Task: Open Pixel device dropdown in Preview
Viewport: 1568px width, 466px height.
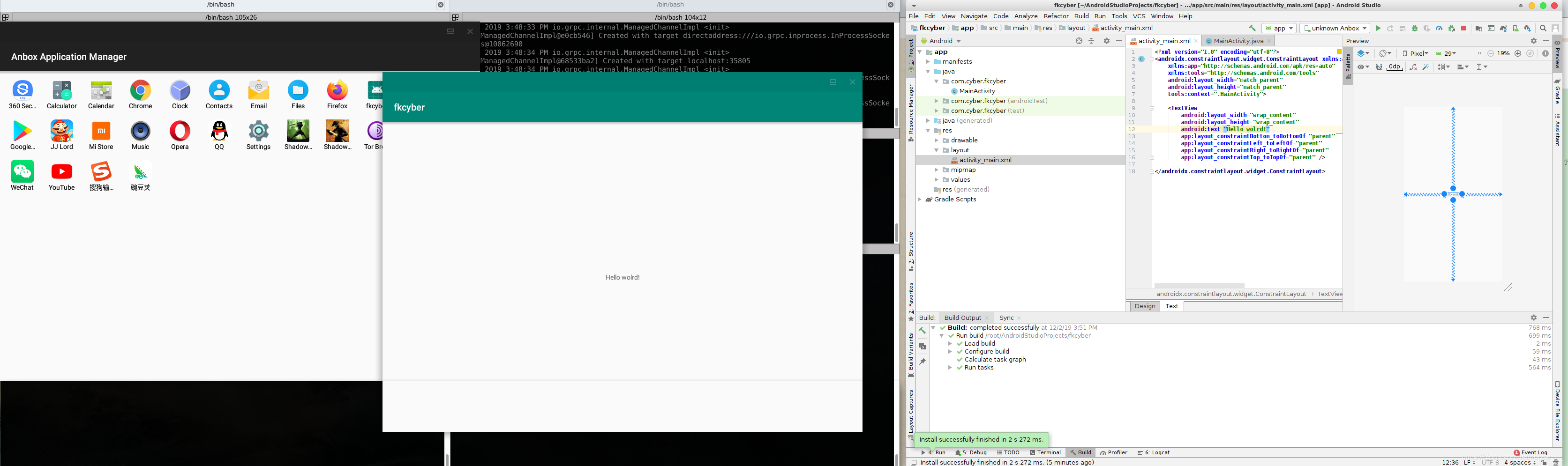Action: (x=1415, y=53)
